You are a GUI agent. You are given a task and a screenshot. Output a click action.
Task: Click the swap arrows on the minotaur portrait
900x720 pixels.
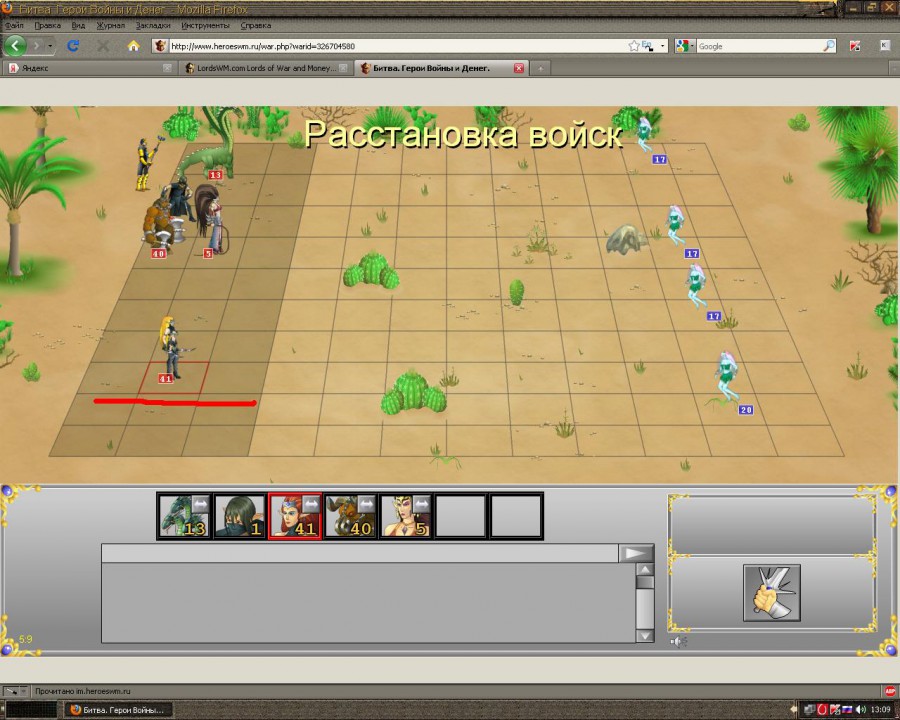click(366, 504)
